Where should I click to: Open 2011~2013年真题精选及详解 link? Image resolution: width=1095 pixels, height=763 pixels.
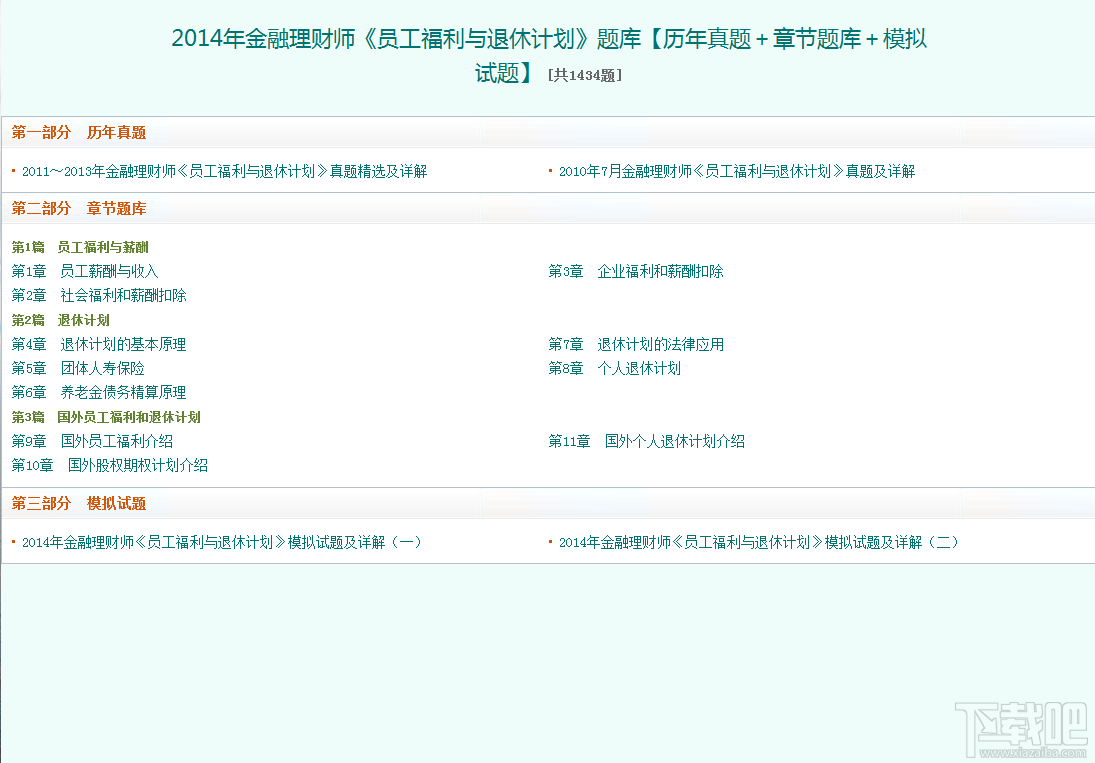pos(224,171)
